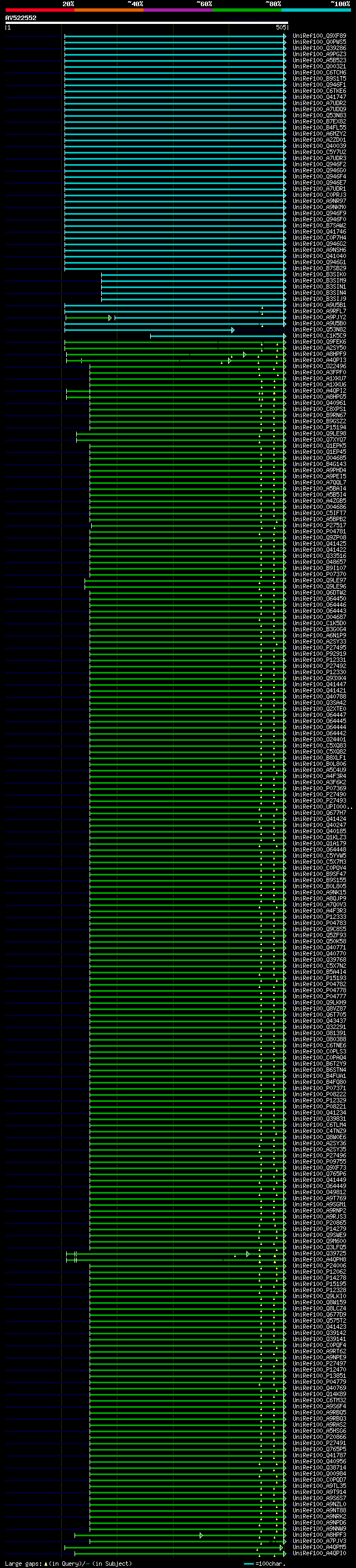Click the UniRef100_Q6DTW2 entry
Image resolution: width=356 pixels, height=1568 pixels.
[319, 592]
